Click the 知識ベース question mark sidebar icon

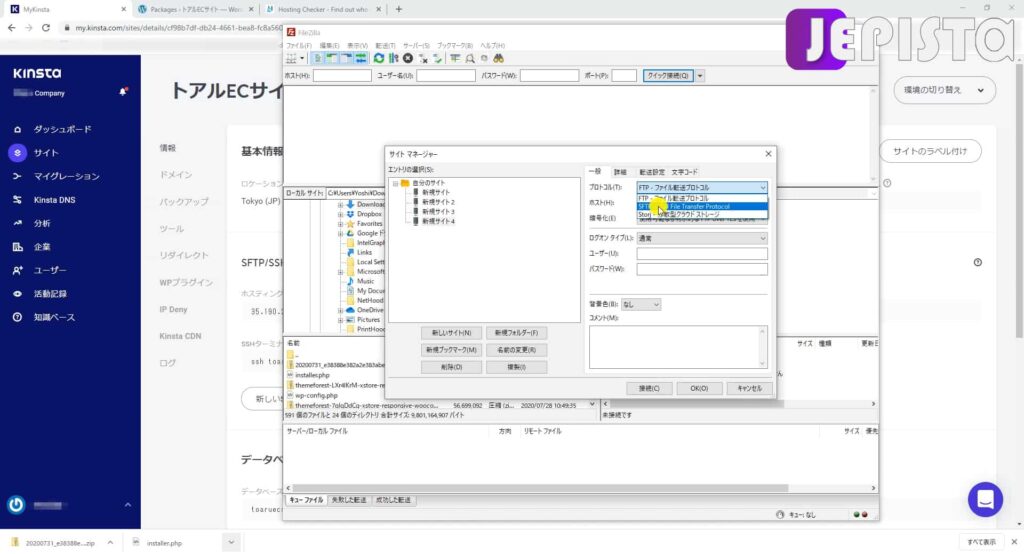coord(18,318)
